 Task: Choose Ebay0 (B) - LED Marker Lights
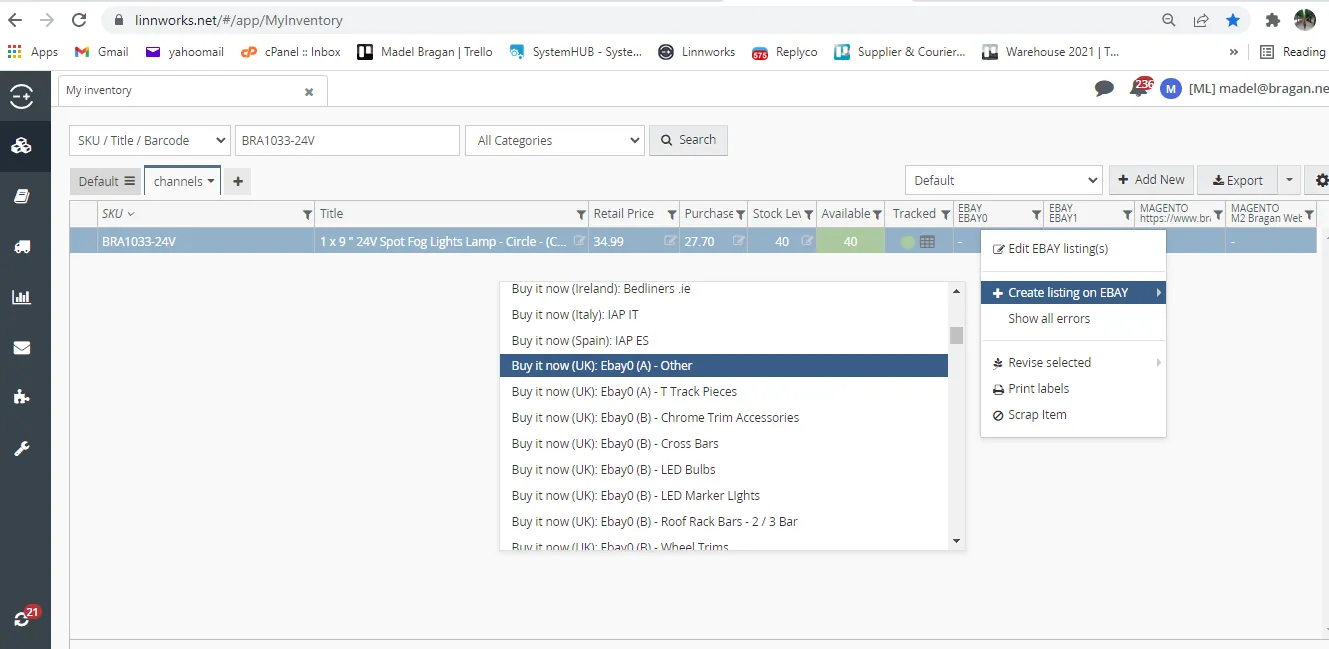click(724, 496)
